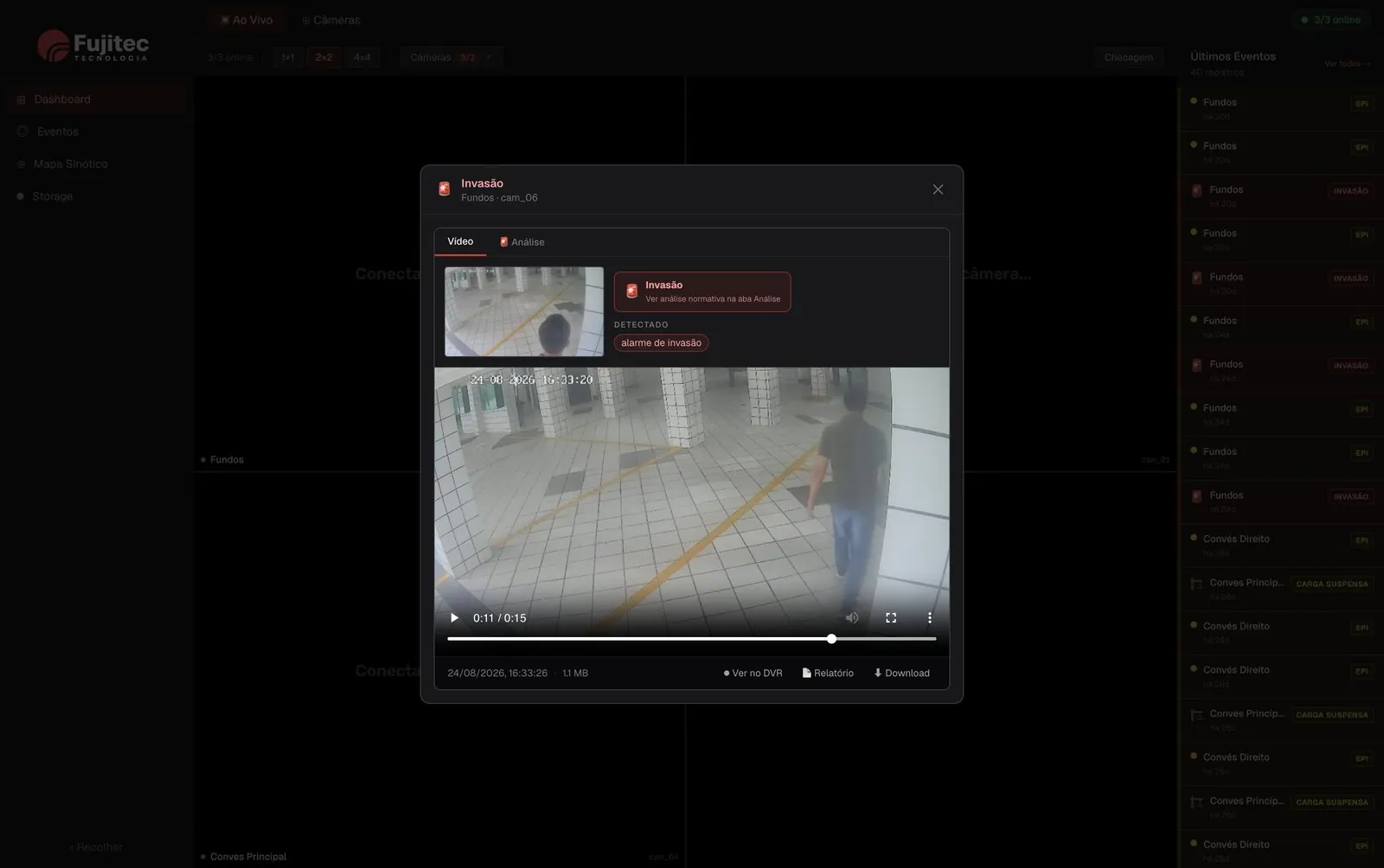Open Dashboard in the sidebar
Viewport: 1384px width, 868px height.
click(97, 99)
